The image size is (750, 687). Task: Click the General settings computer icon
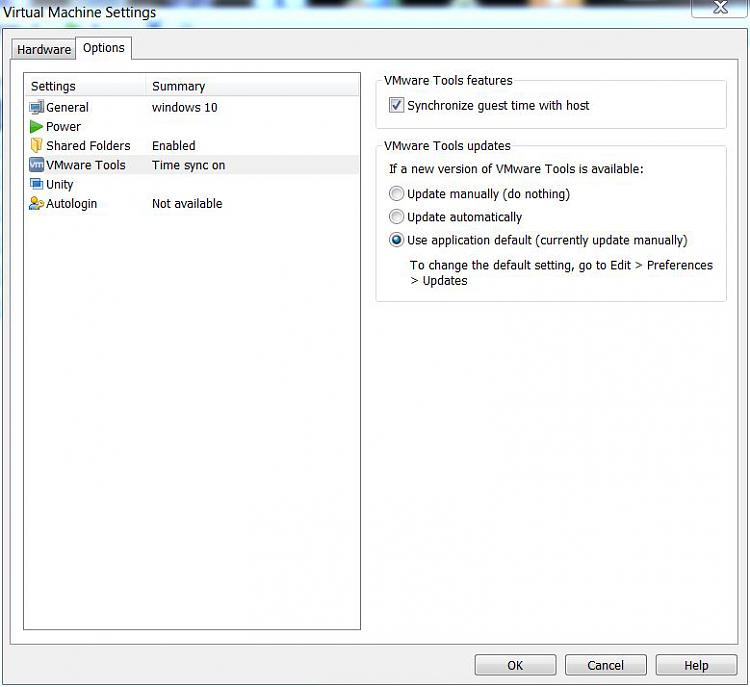(x=36, y=108)
